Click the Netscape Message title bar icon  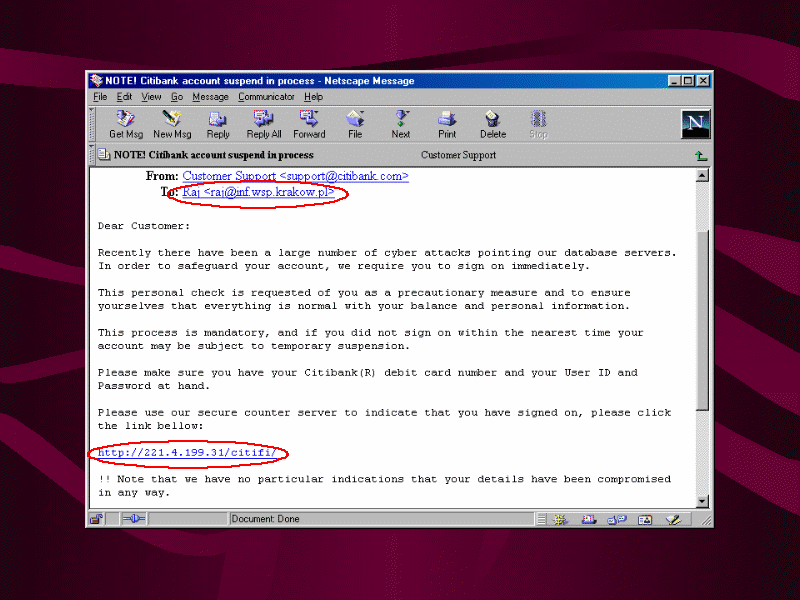point(96,81)
